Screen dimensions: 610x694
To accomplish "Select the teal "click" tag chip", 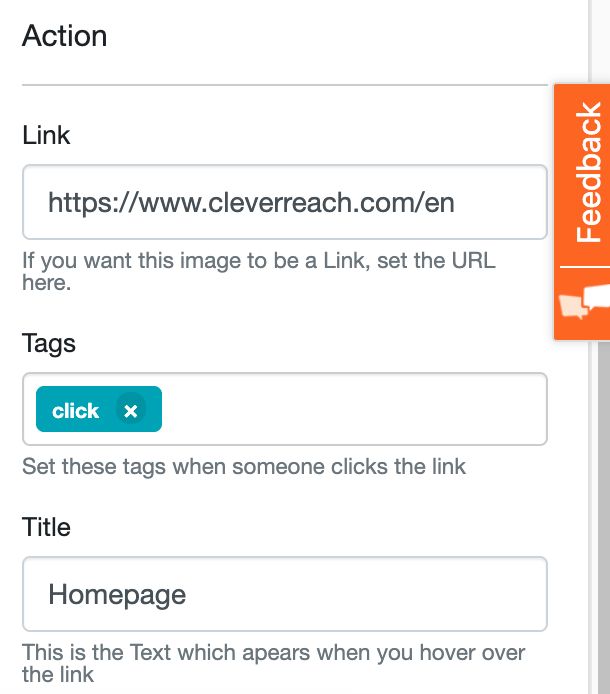I will point(76,410).
